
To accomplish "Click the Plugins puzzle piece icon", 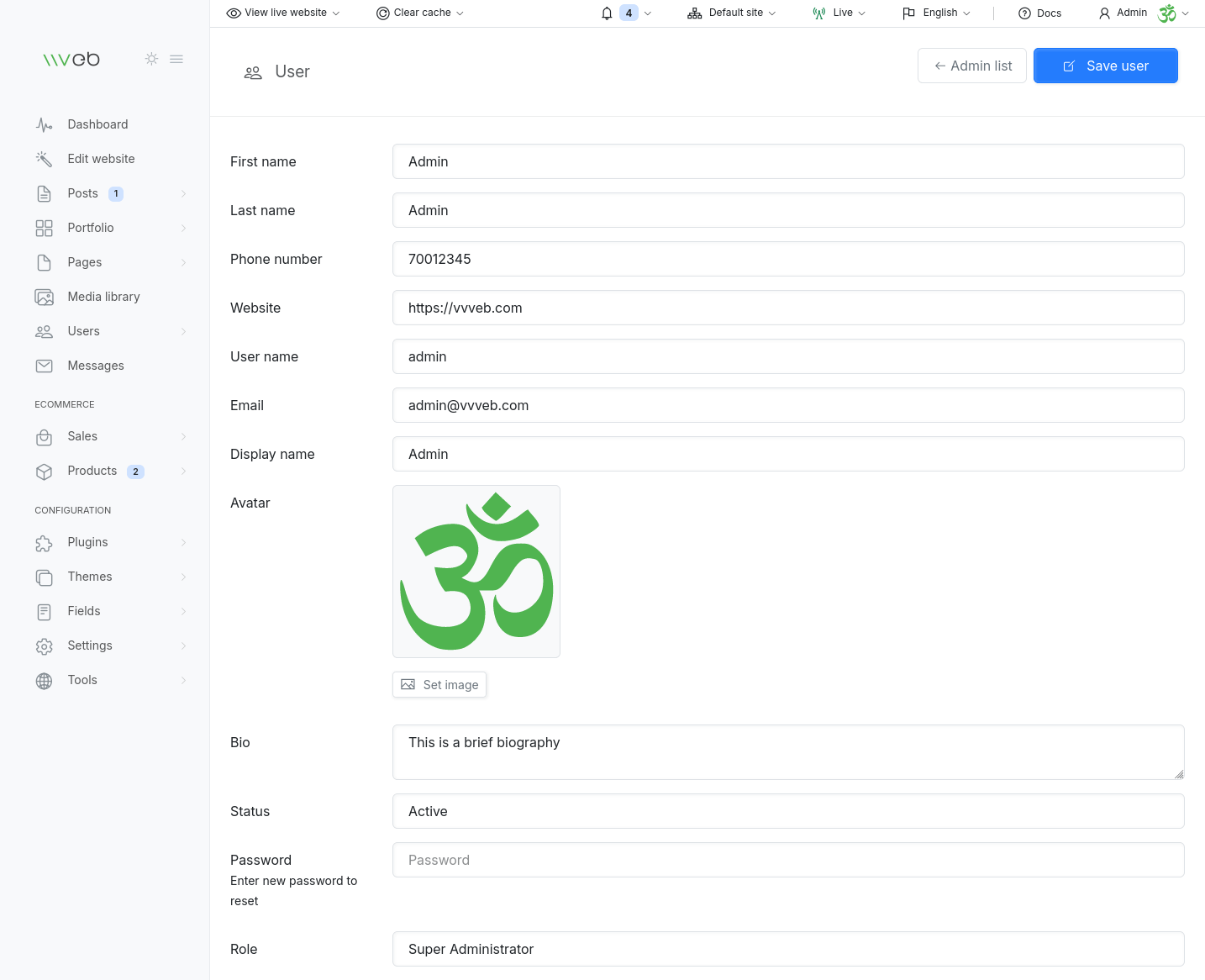I will pyautogui.click(x=45, y=543).
